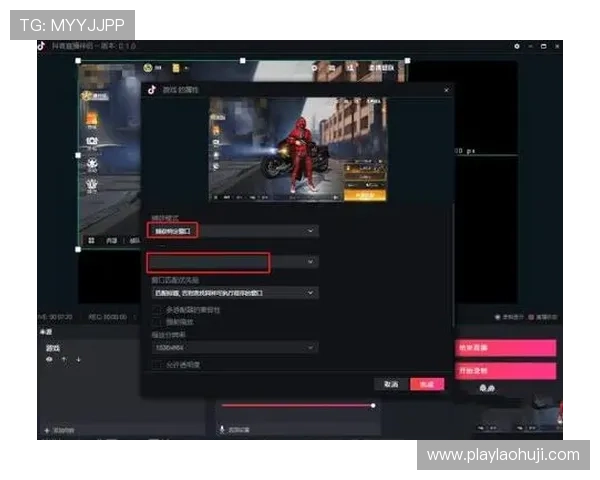Toggle the second checkbox under window match priority
This screenshot has height=480, width=600.
[x=156, y=322]
